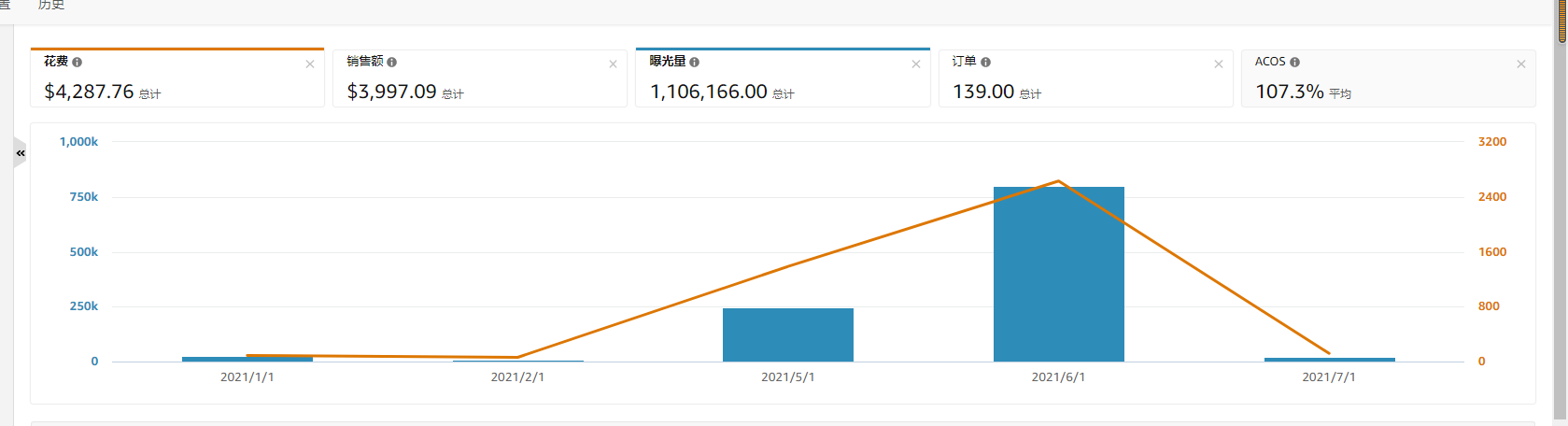Image resolution: width=1568 pixels, height=426 pixels.
Task: Close the ACOS metric card
Action: point(1521,64)
